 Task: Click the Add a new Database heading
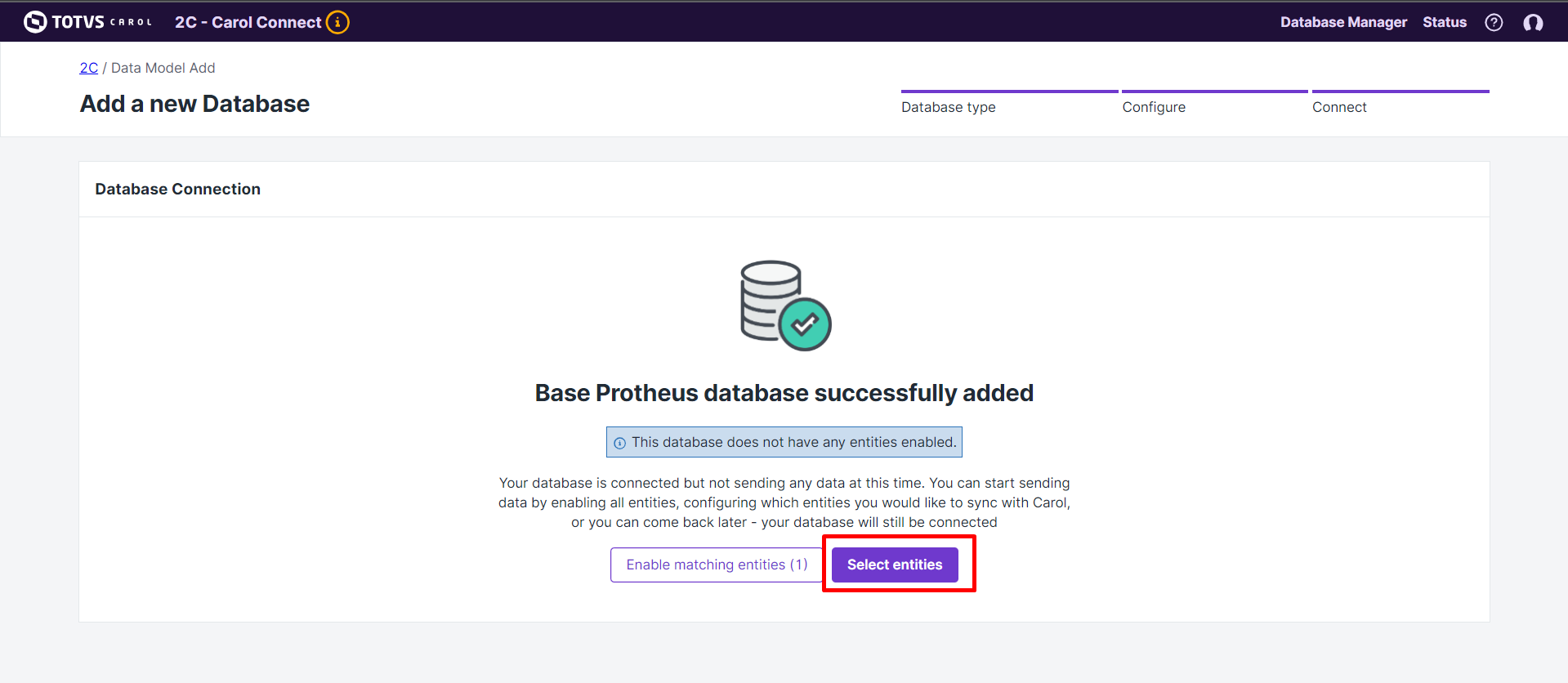click(194, 104)
